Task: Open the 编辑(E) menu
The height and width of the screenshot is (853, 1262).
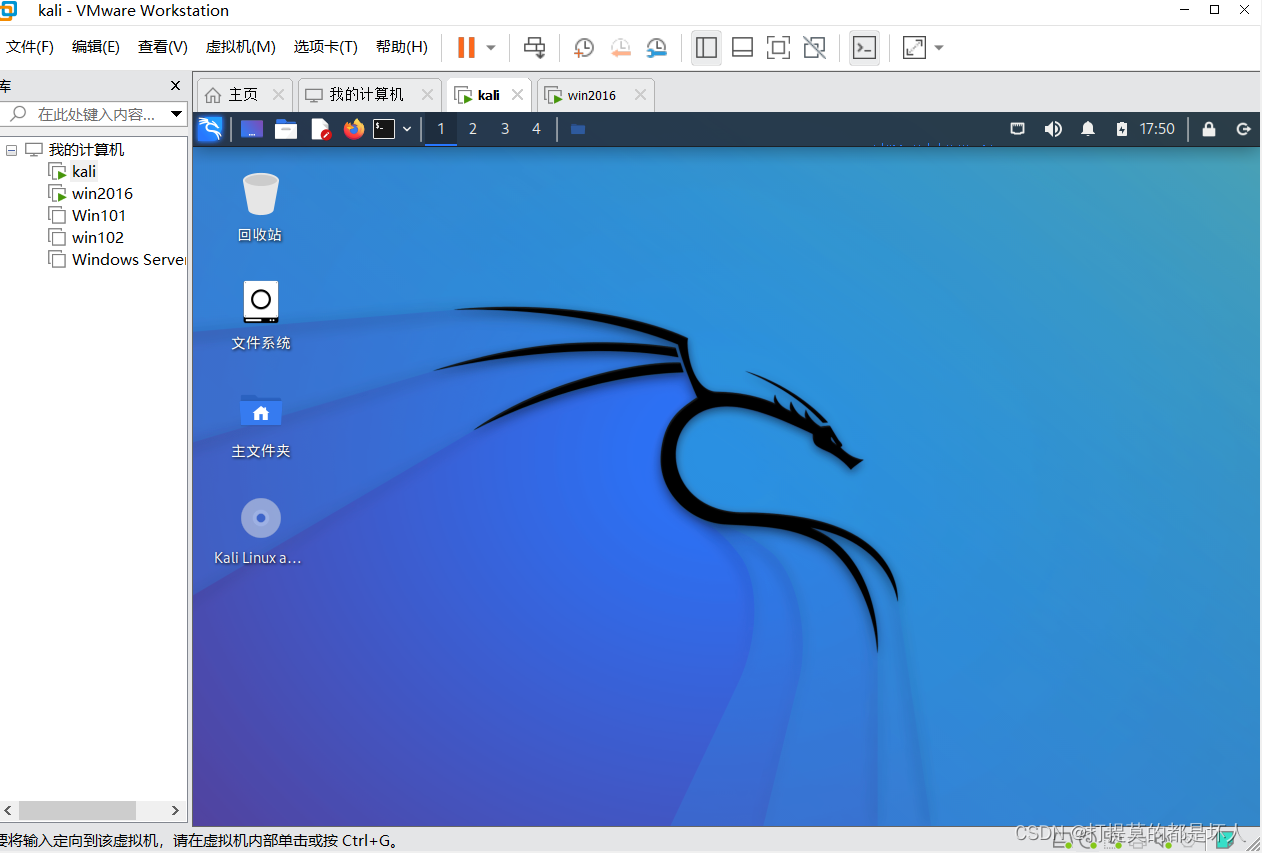Action: click(96, 47)
